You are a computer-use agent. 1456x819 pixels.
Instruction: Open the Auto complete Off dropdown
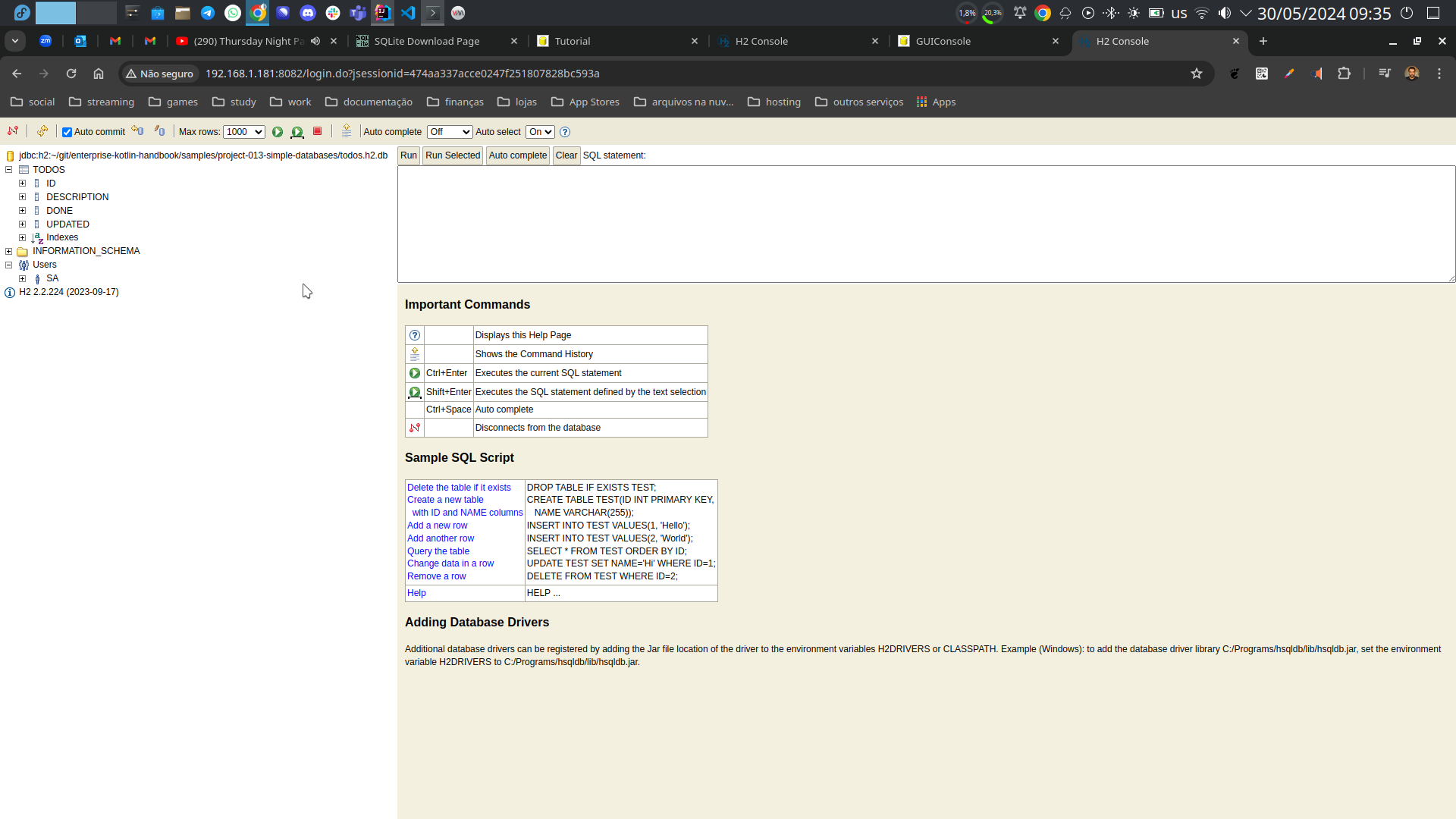(x=449, y=132)
